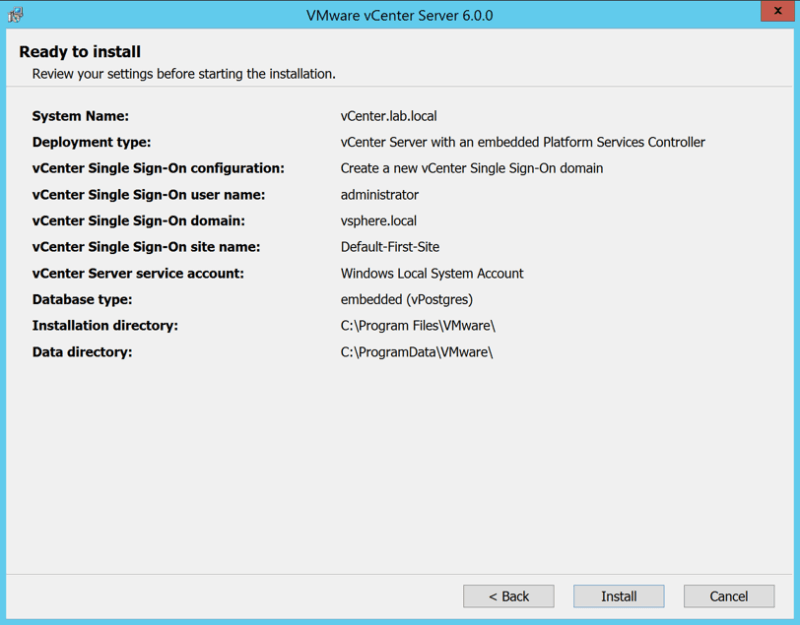The height and width of the screenshot is (625, 800).
Task: Click the embedded Platform Services Controller value
Action: click(x=522, y=142)
